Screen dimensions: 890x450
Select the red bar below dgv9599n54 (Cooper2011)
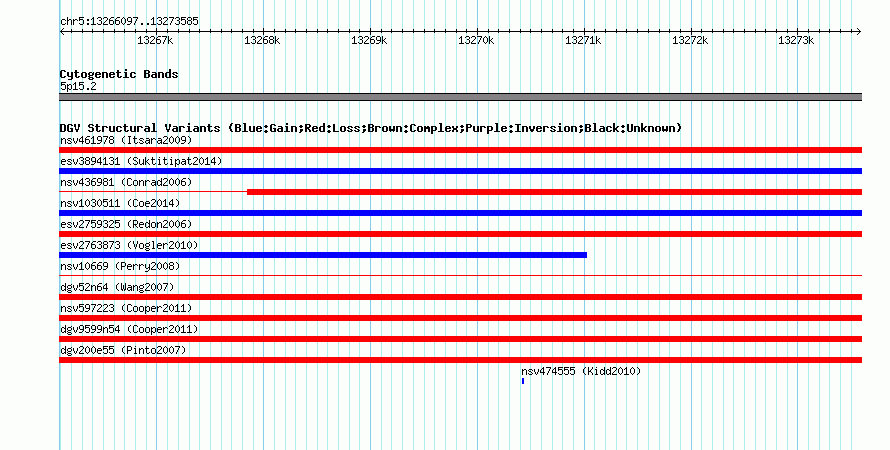click(460, 339)
